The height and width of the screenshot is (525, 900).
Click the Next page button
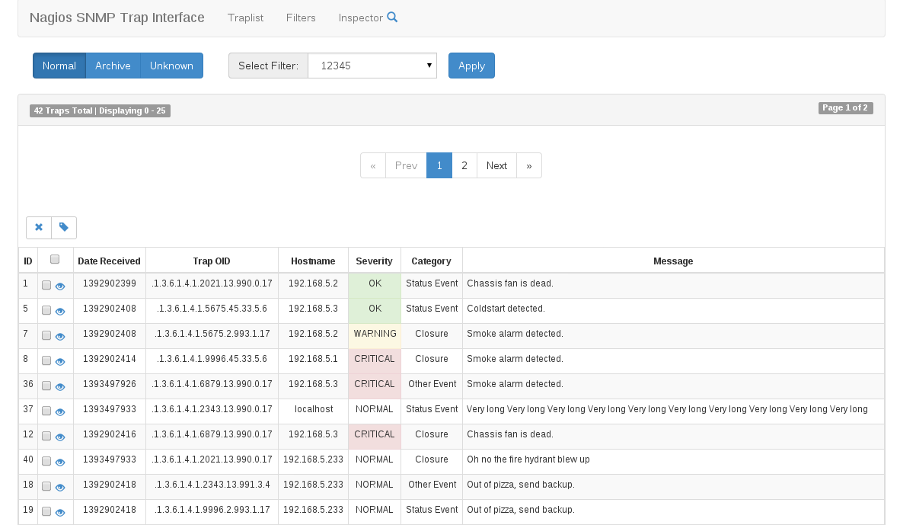click(x=496, y=165)
